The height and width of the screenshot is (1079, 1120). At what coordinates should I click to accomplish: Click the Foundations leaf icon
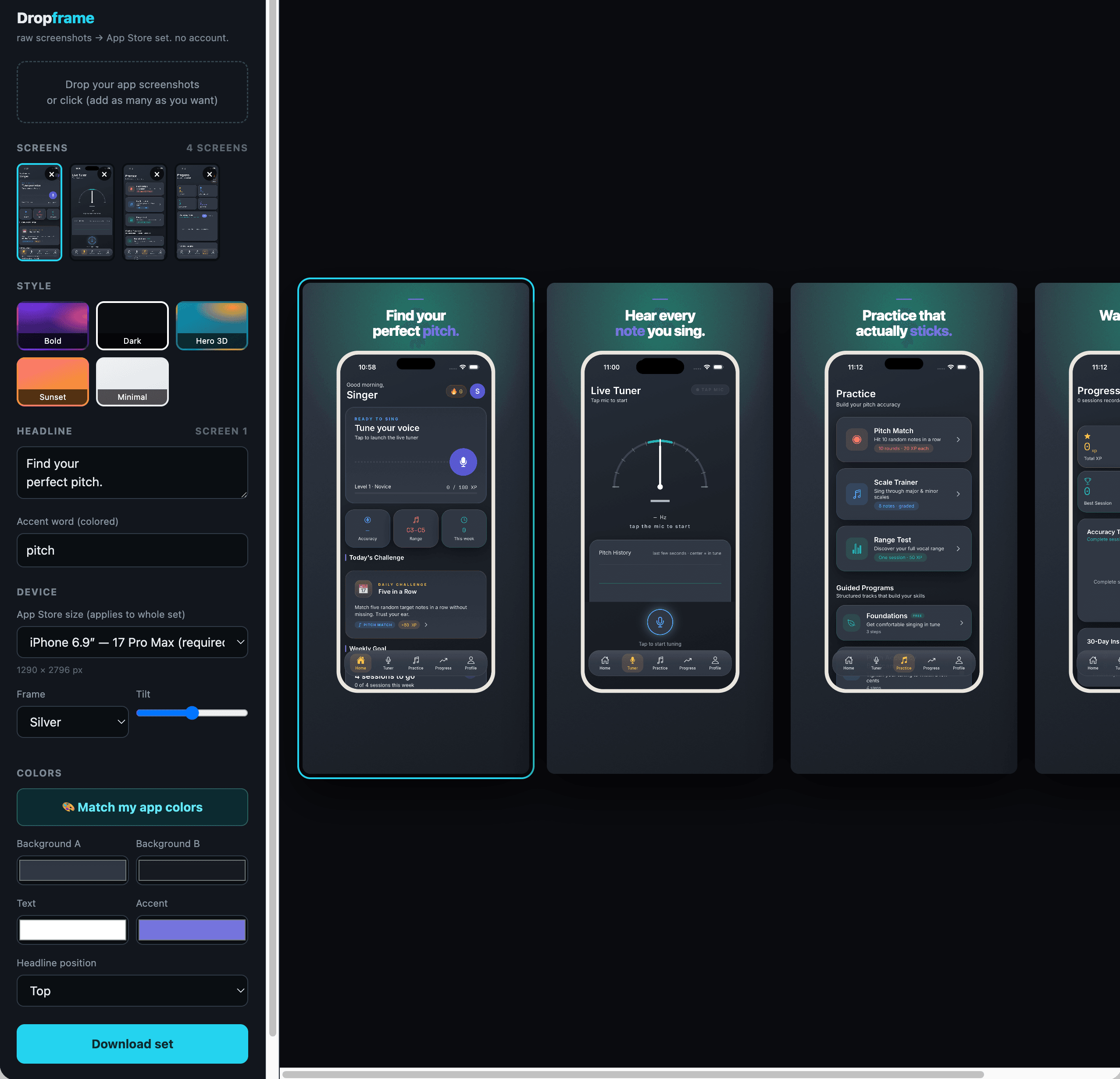(852, 623)
